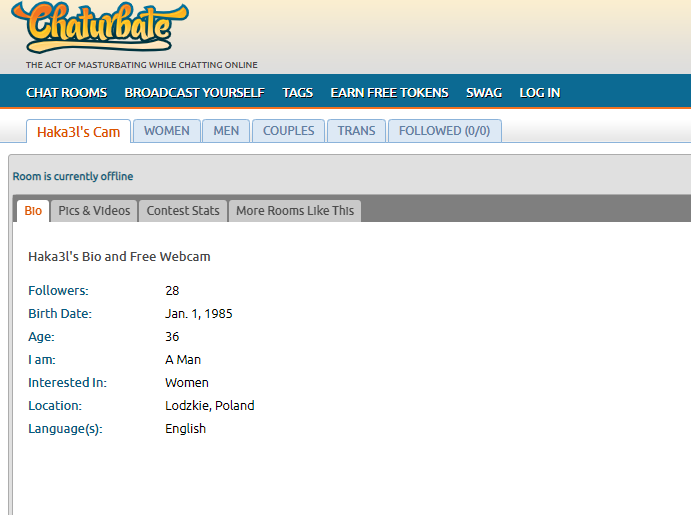691x515 pixels.
Task: Click the 'Age:' label
Action: 41,337
